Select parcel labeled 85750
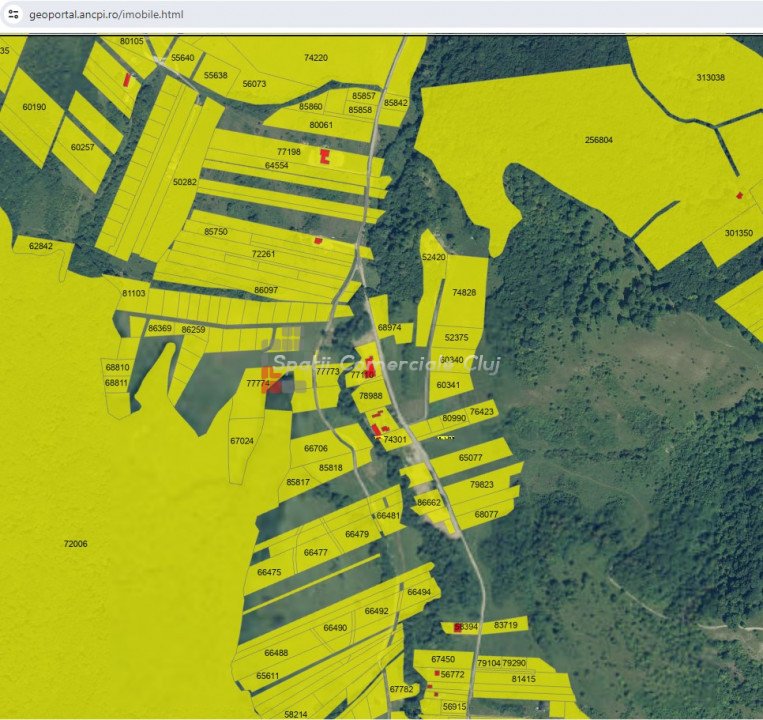 coord(215,232)
